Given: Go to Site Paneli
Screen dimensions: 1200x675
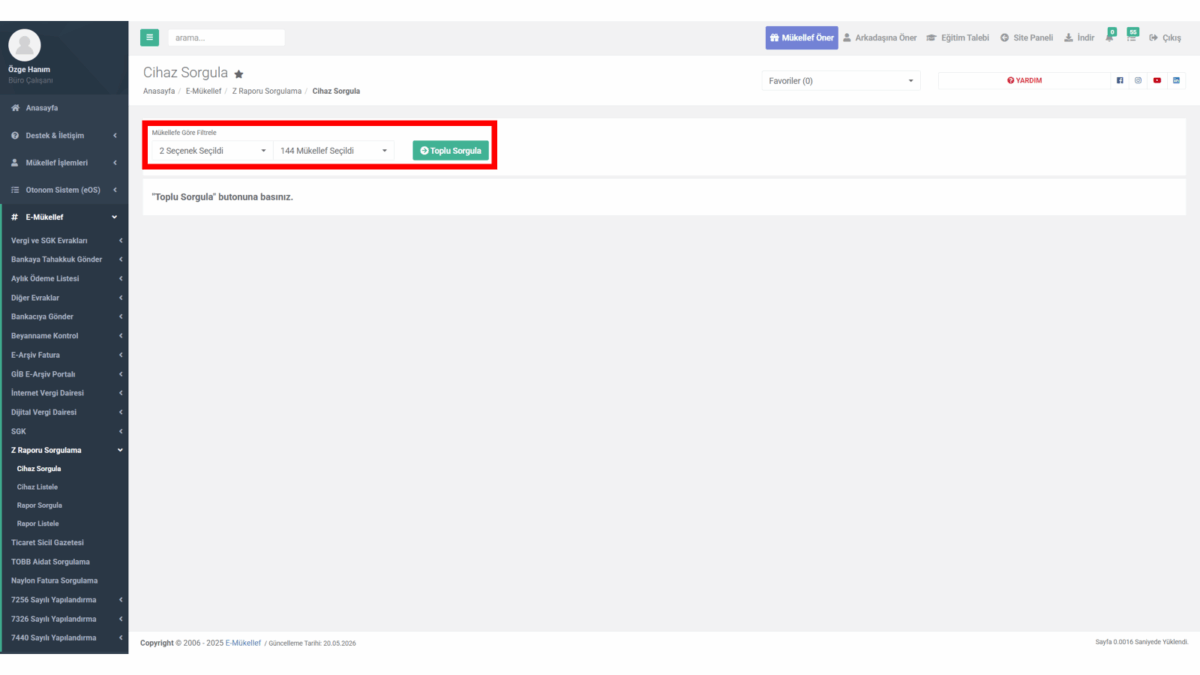Looking at the screenshot, I should 1027,37.
